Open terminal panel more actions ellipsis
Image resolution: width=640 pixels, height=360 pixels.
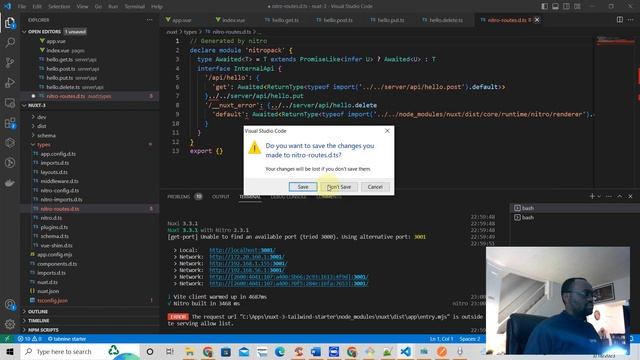click(x=609, y=196)
